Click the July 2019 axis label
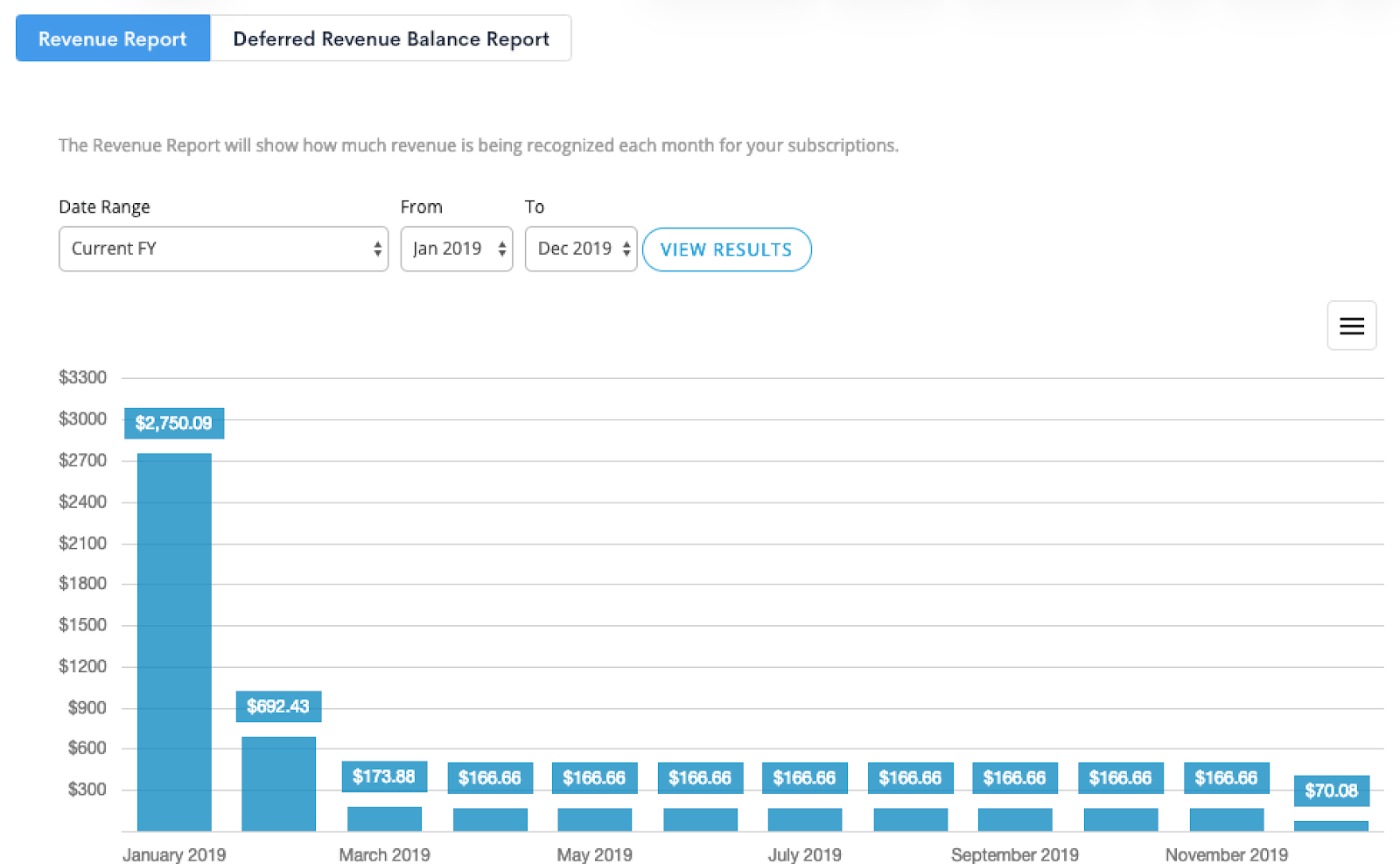This screenshot has width=1400, height=864. click(804, 854)
